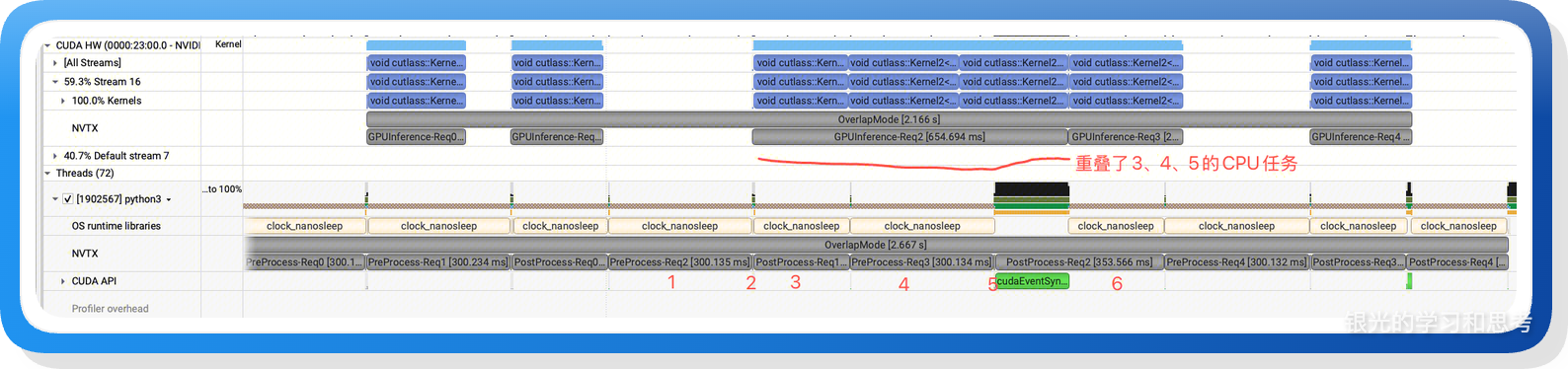This screenshot has width=1568, height=369.
Task: Click the Kernel label in CUDA HW row
Action: coord(228,44)
